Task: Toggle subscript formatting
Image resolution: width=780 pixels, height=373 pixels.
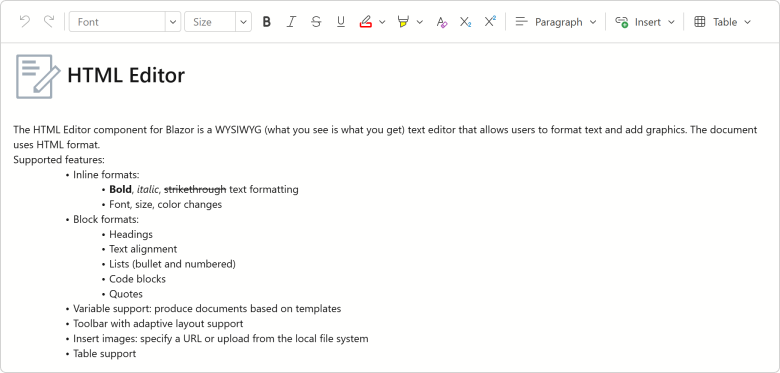Action: click(x=466, y=22)
